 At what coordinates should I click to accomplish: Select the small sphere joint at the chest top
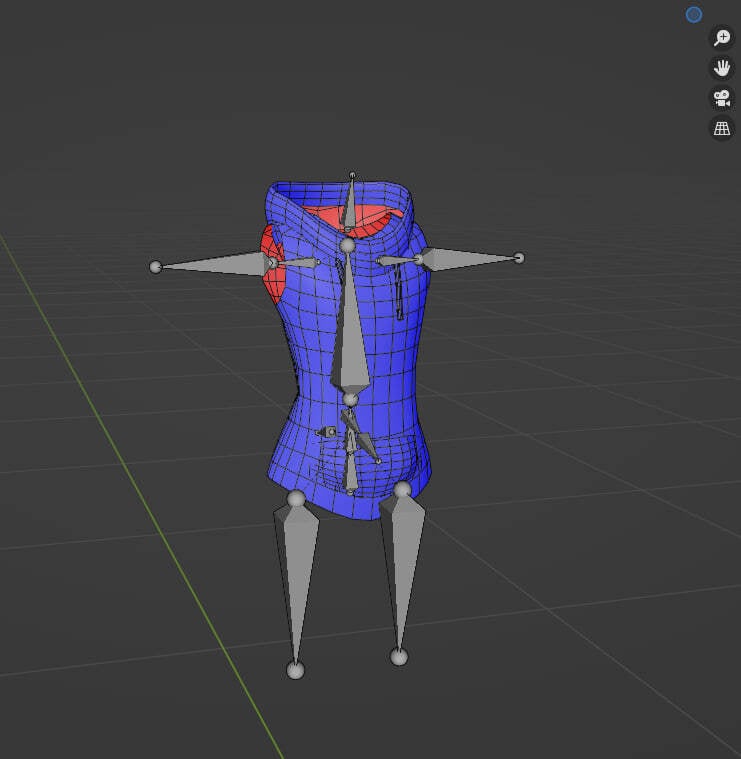coord(347,245)
